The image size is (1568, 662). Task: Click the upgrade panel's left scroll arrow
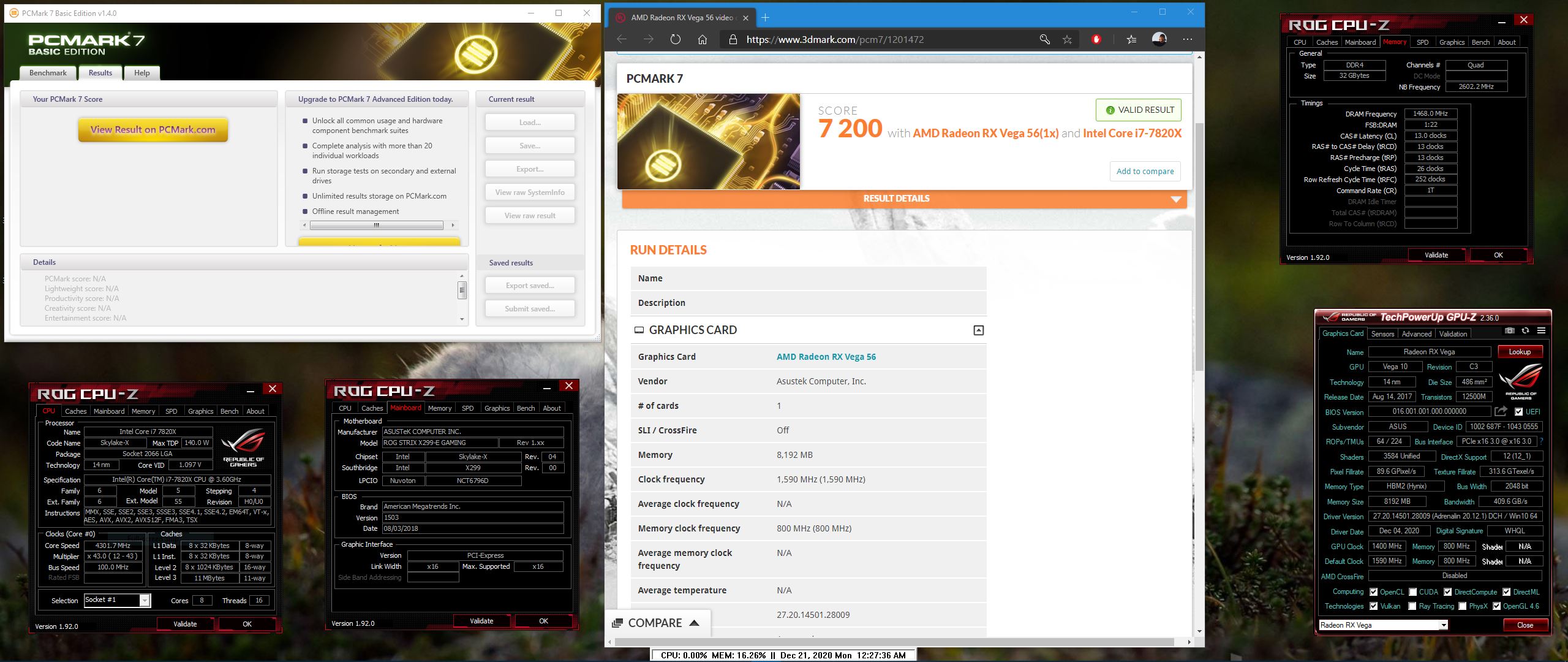click(305, 225)
